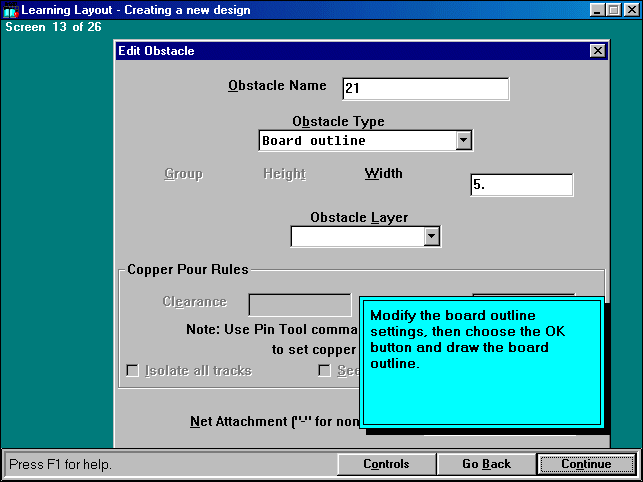The width and height of the screenshot is (643, 482).
Task: Click the Width input field
Action: [x=521, y=185]
